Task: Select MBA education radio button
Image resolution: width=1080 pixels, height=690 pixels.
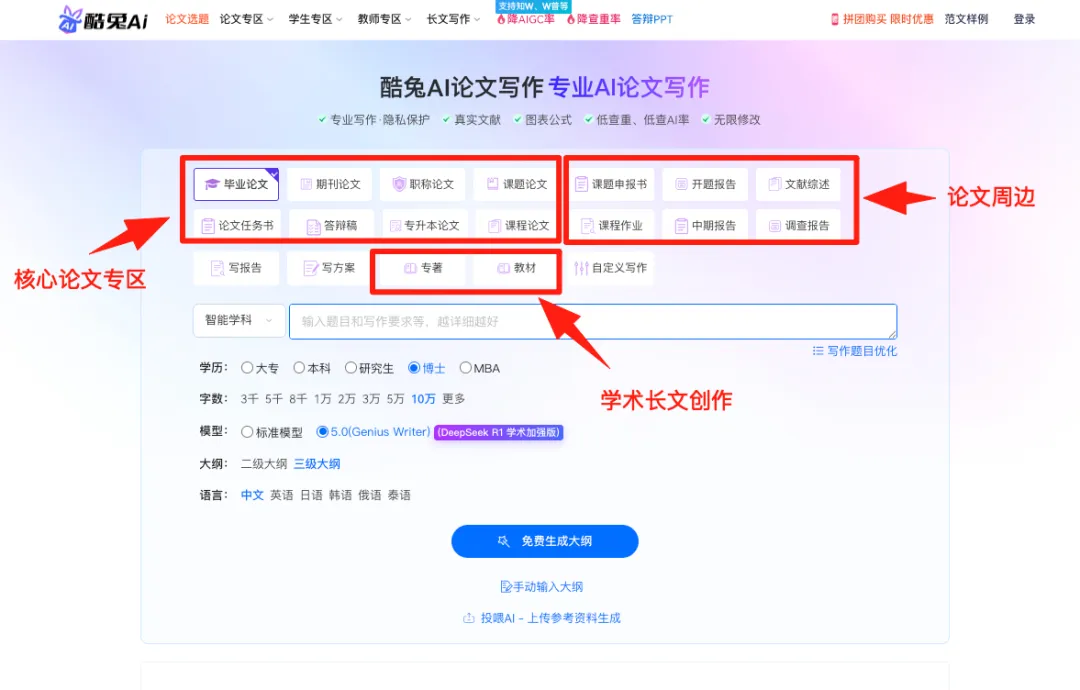Action: click(466, 368)
